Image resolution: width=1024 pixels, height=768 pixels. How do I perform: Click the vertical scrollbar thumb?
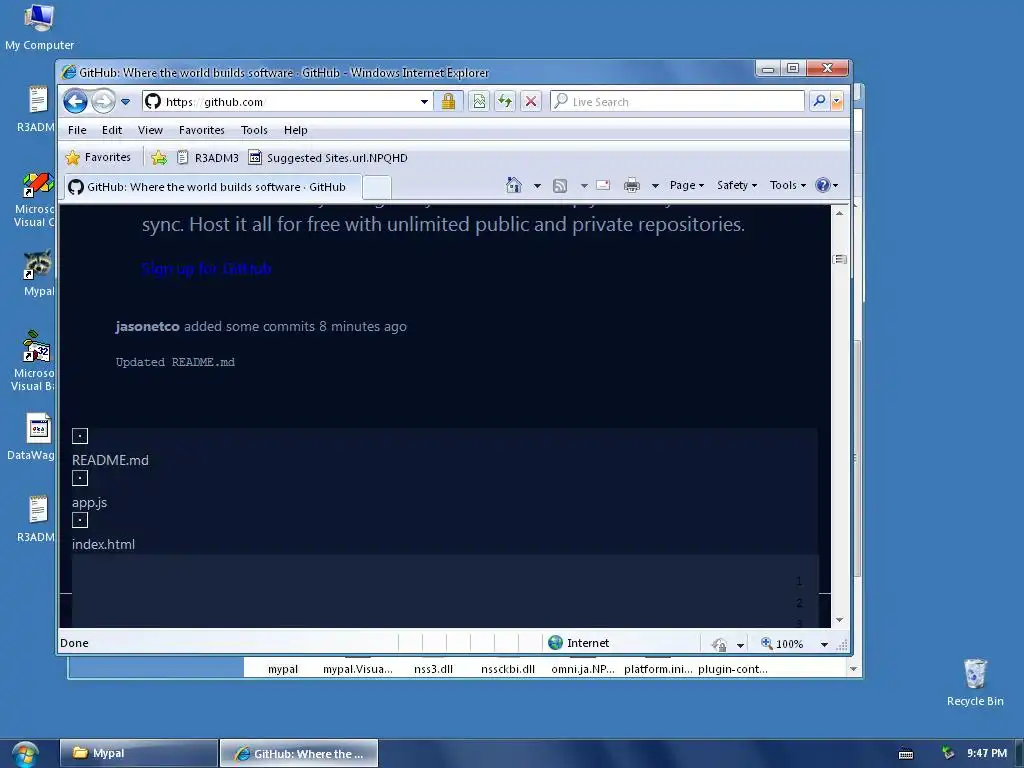(x=840, y=259)
